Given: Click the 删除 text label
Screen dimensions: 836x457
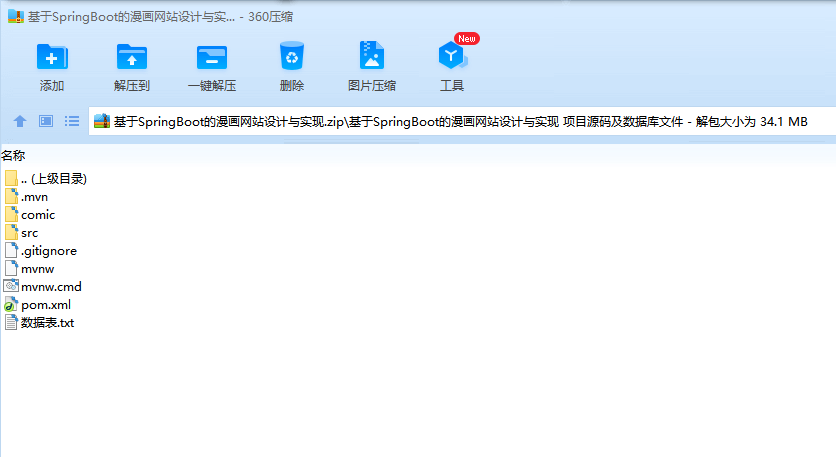Looking at the screenshot, I should (292, 85).
